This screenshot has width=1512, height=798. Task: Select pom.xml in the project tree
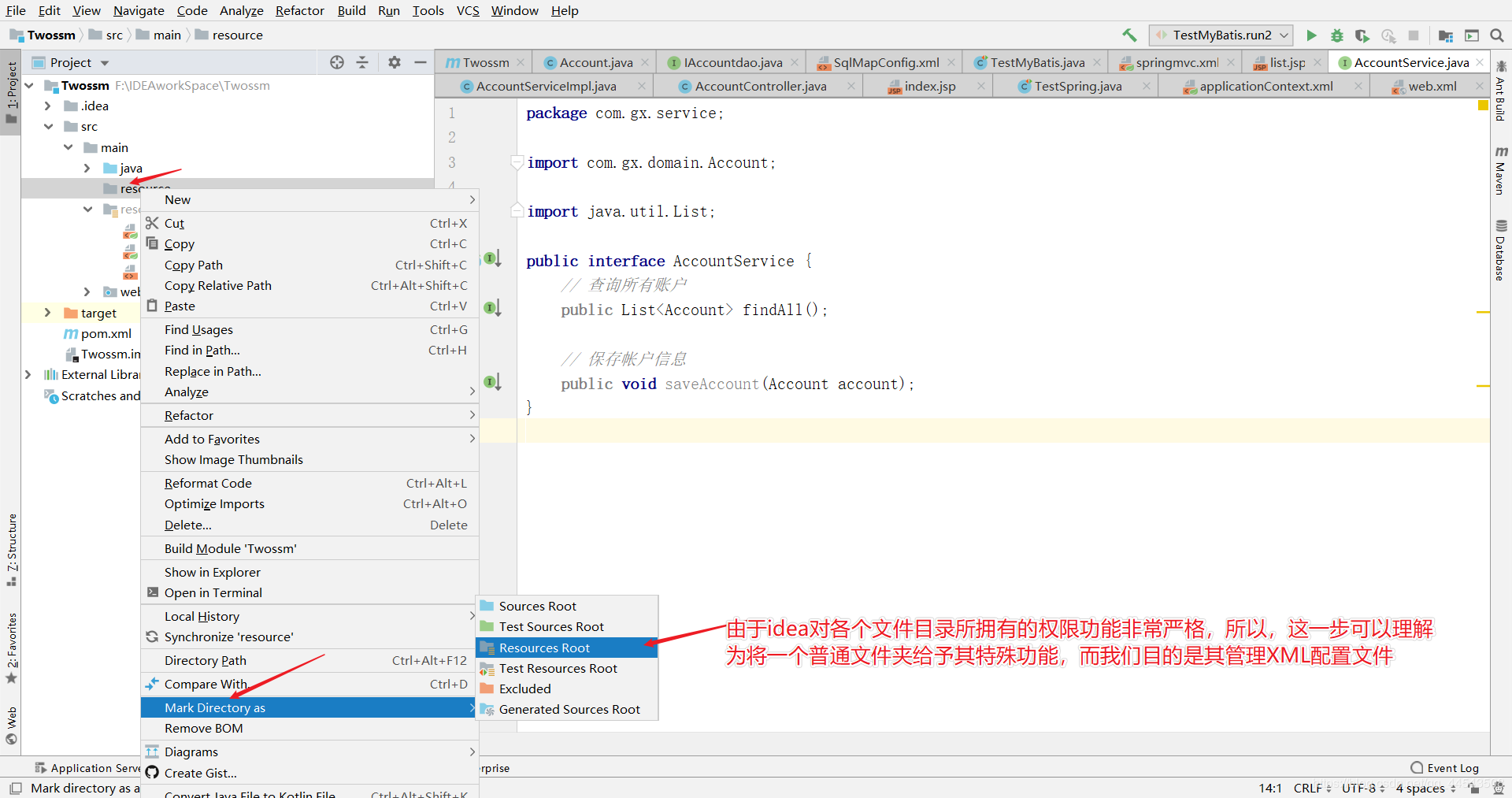(x=106, y=333)
